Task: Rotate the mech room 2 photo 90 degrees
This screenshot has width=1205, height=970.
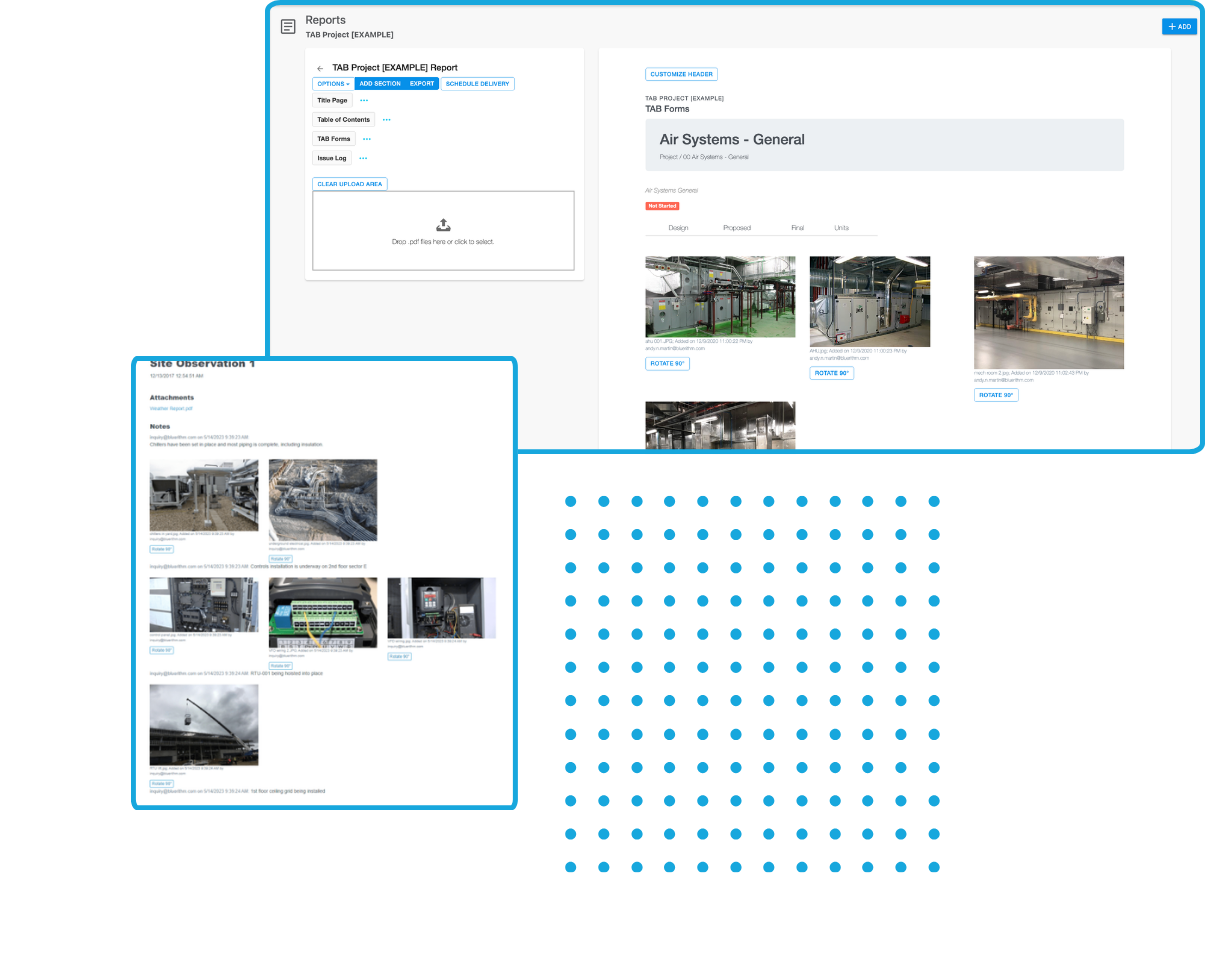Action: [996, 395]
